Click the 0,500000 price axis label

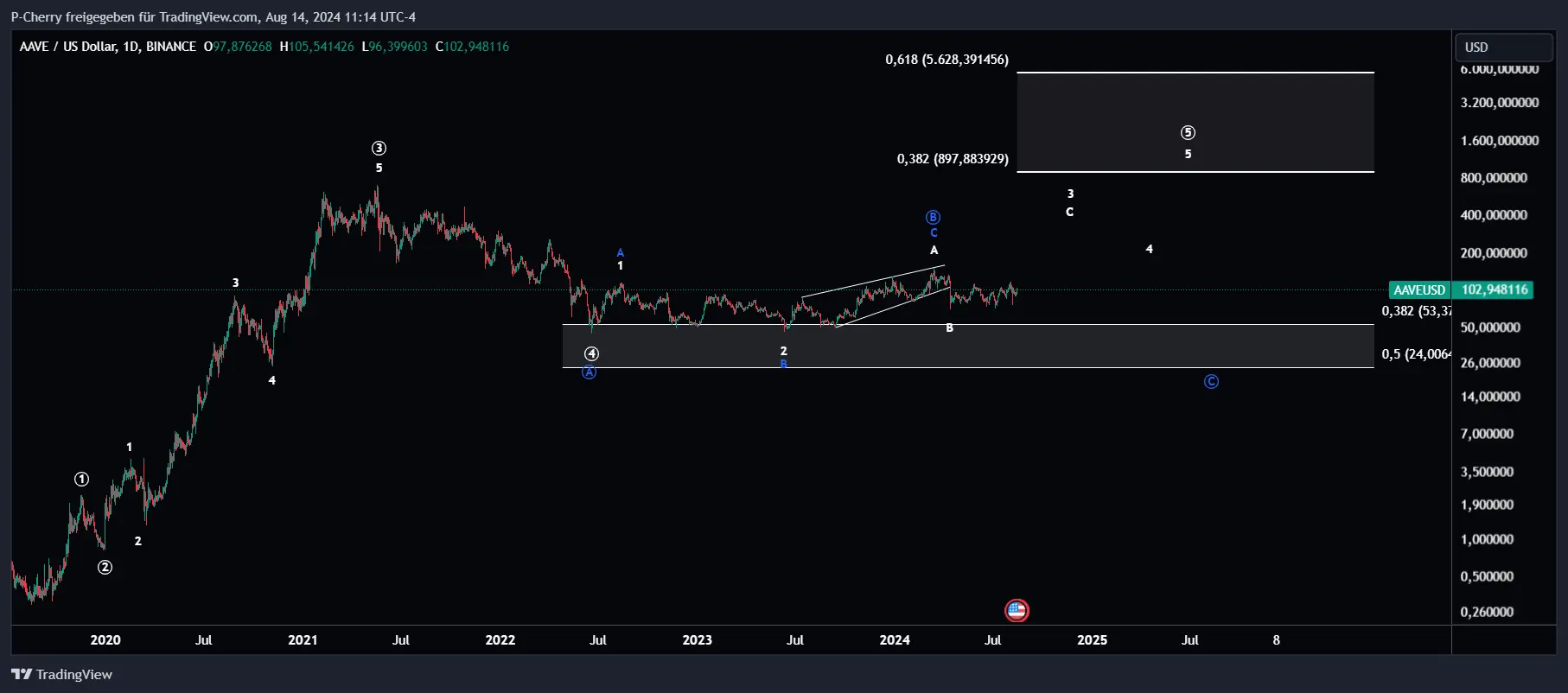[1487, 576]
